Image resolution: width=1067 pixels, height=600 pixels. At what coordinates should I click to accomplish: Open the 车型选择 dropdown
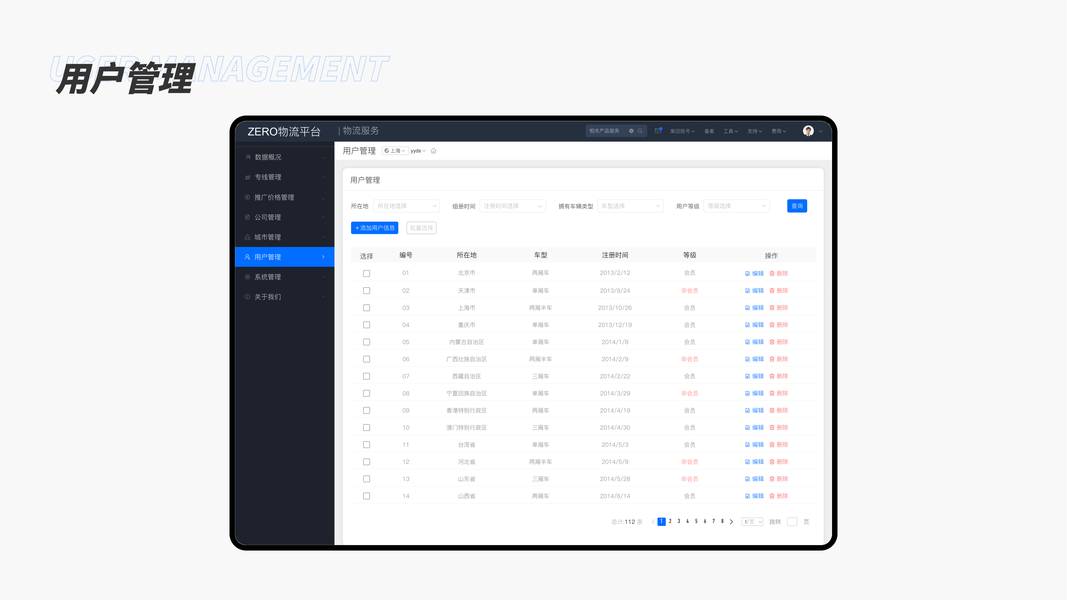click(630, 206)
